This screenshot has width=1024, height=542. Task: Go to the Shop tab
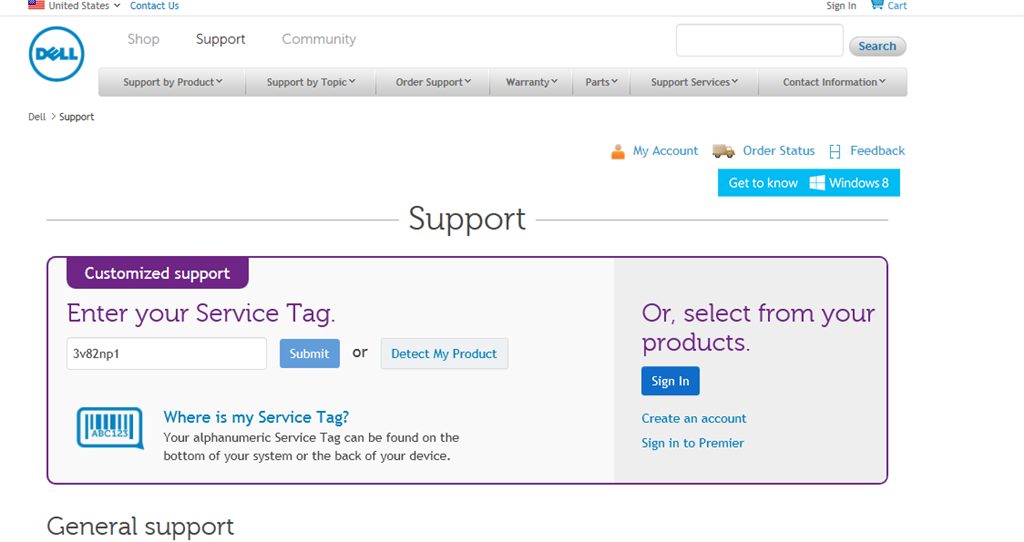pos(144,39)
